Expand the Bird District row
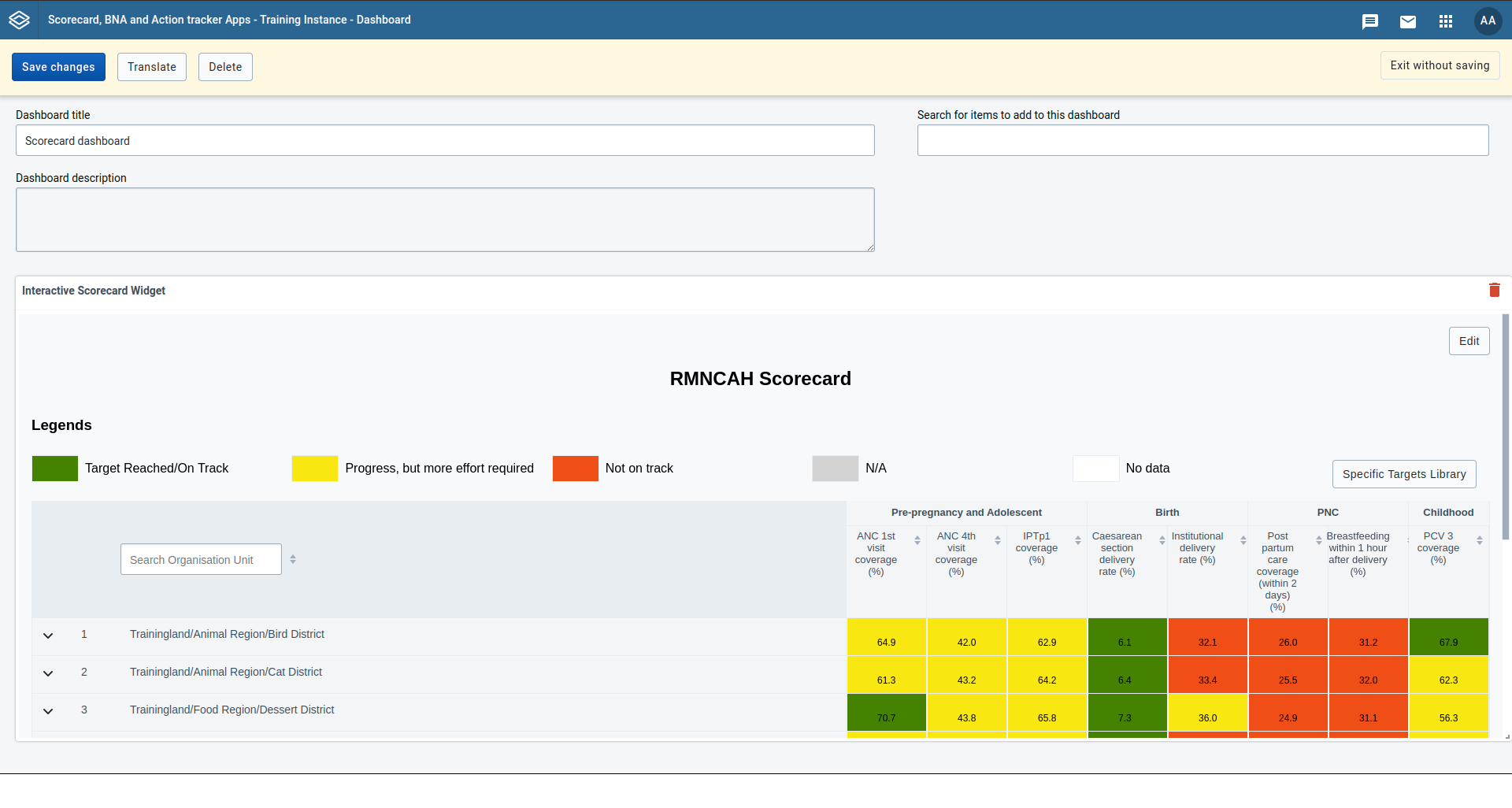 tap(48, 636)
